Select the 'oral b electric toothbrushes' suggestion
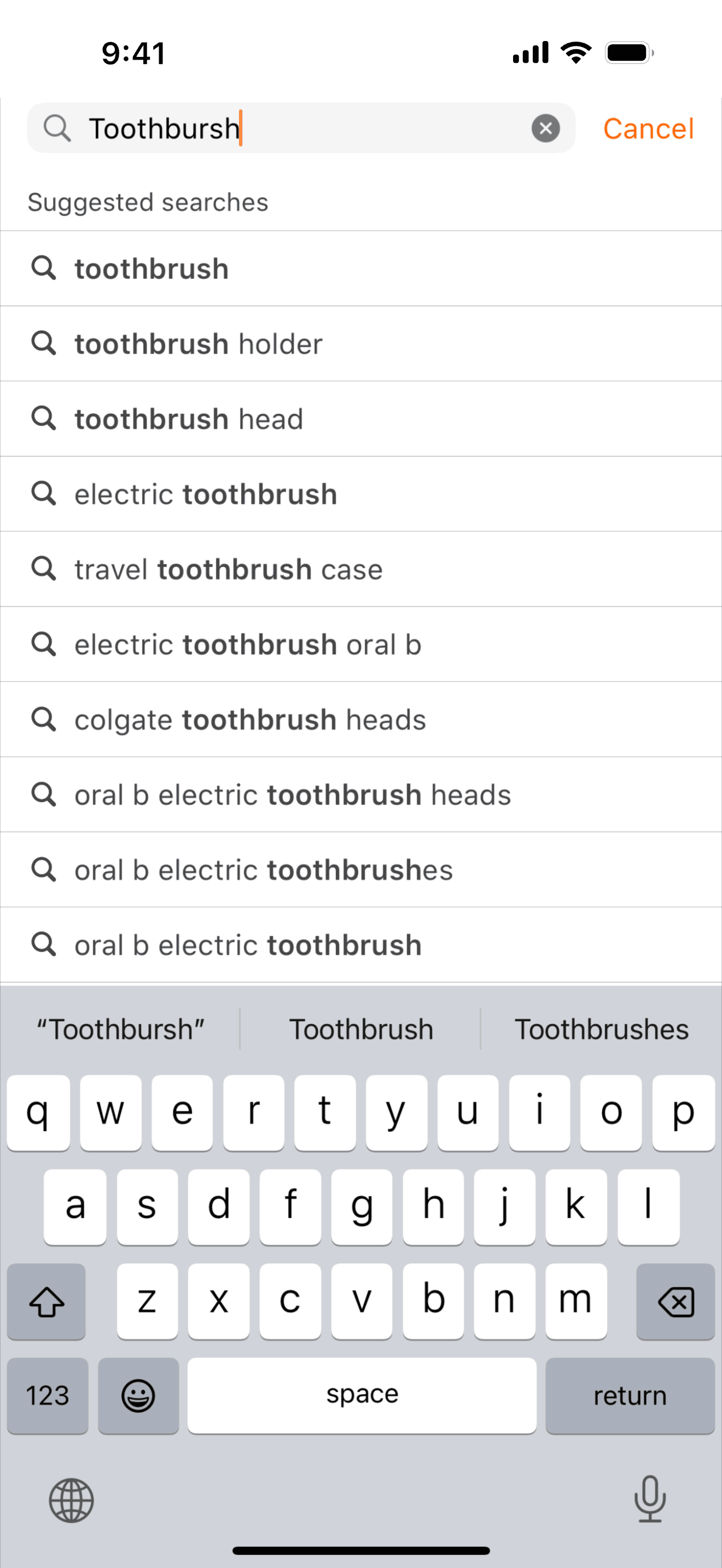This screenshot has width=722, height=1568. coord(361,870)
